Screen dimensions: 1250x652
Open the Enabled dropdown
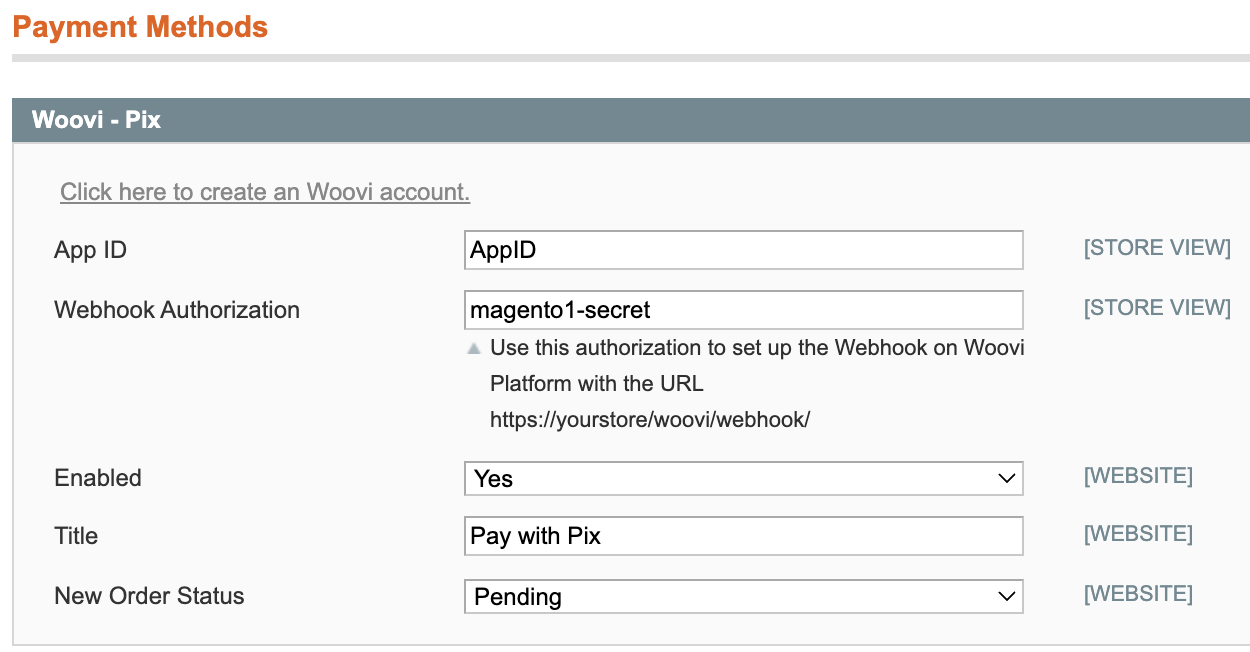[743, 478]
